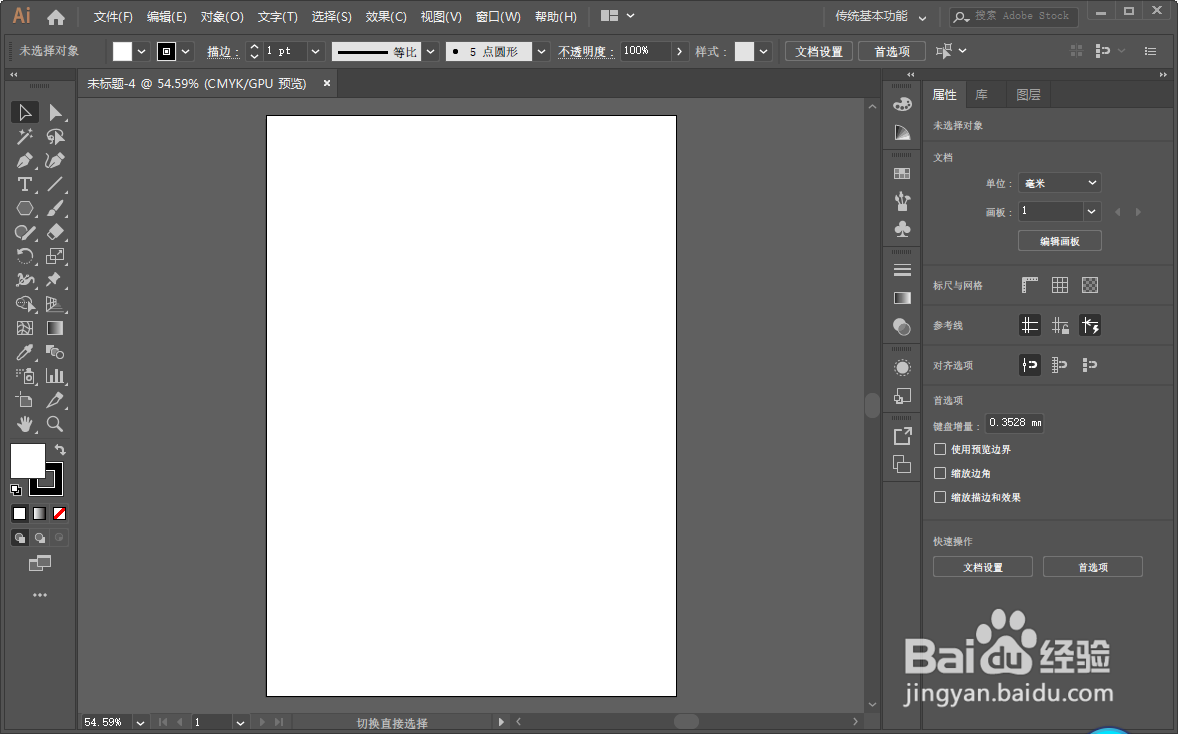Select the Blend tool
This screenshot has width=1178, height=734.
tap(55, 352)
